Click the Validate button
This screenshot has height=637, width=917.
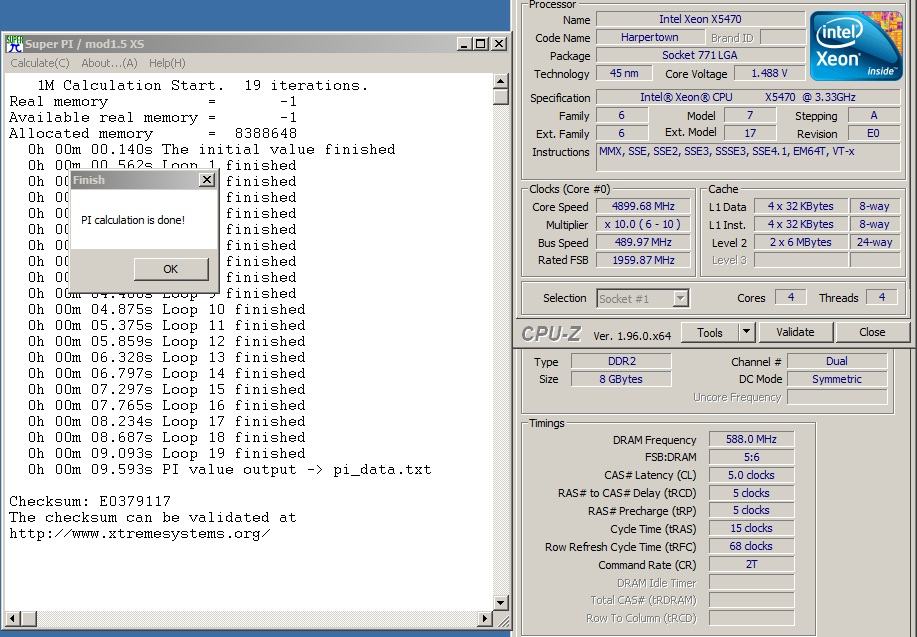click(795, 332)
